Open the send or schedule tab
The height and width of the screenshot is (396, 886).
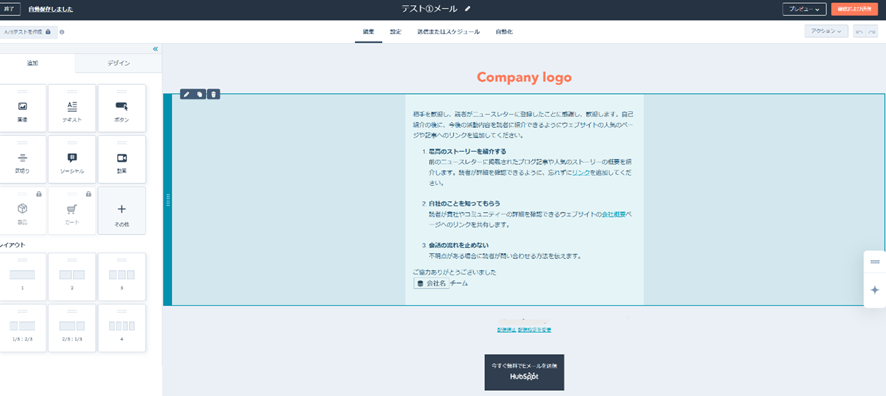449,32
